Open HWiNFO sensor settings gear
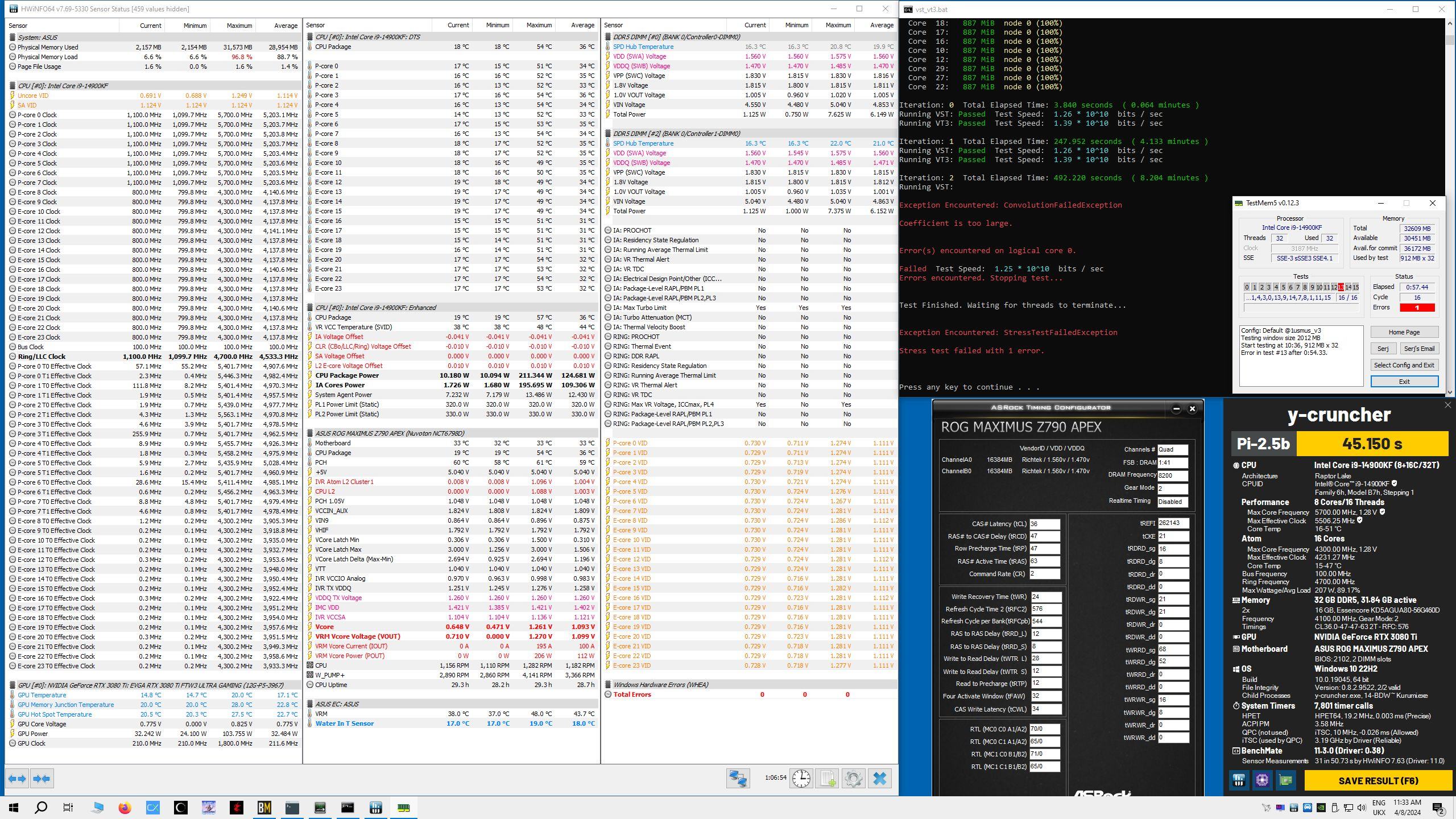Image resolution: width=1456 pixels, height=819 pixels. [x=853, y=779]
